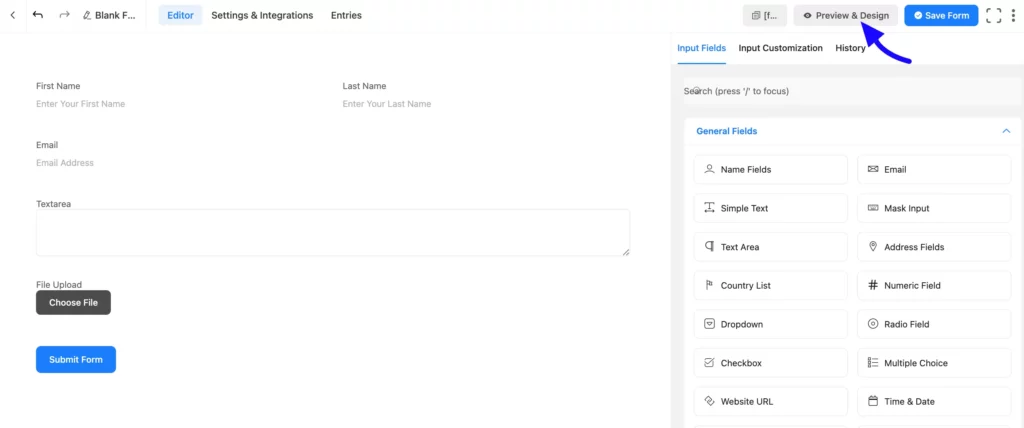Switch to Settings & Integrations tab
The width and height of the screenshot is (1024, 428).
(262, 15)
